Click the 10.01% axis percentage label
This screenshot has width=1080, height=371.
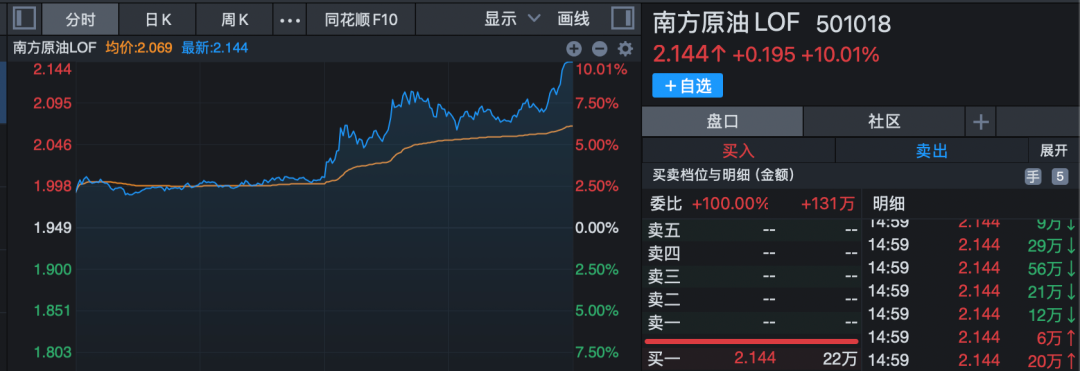(x=601, y=70)
